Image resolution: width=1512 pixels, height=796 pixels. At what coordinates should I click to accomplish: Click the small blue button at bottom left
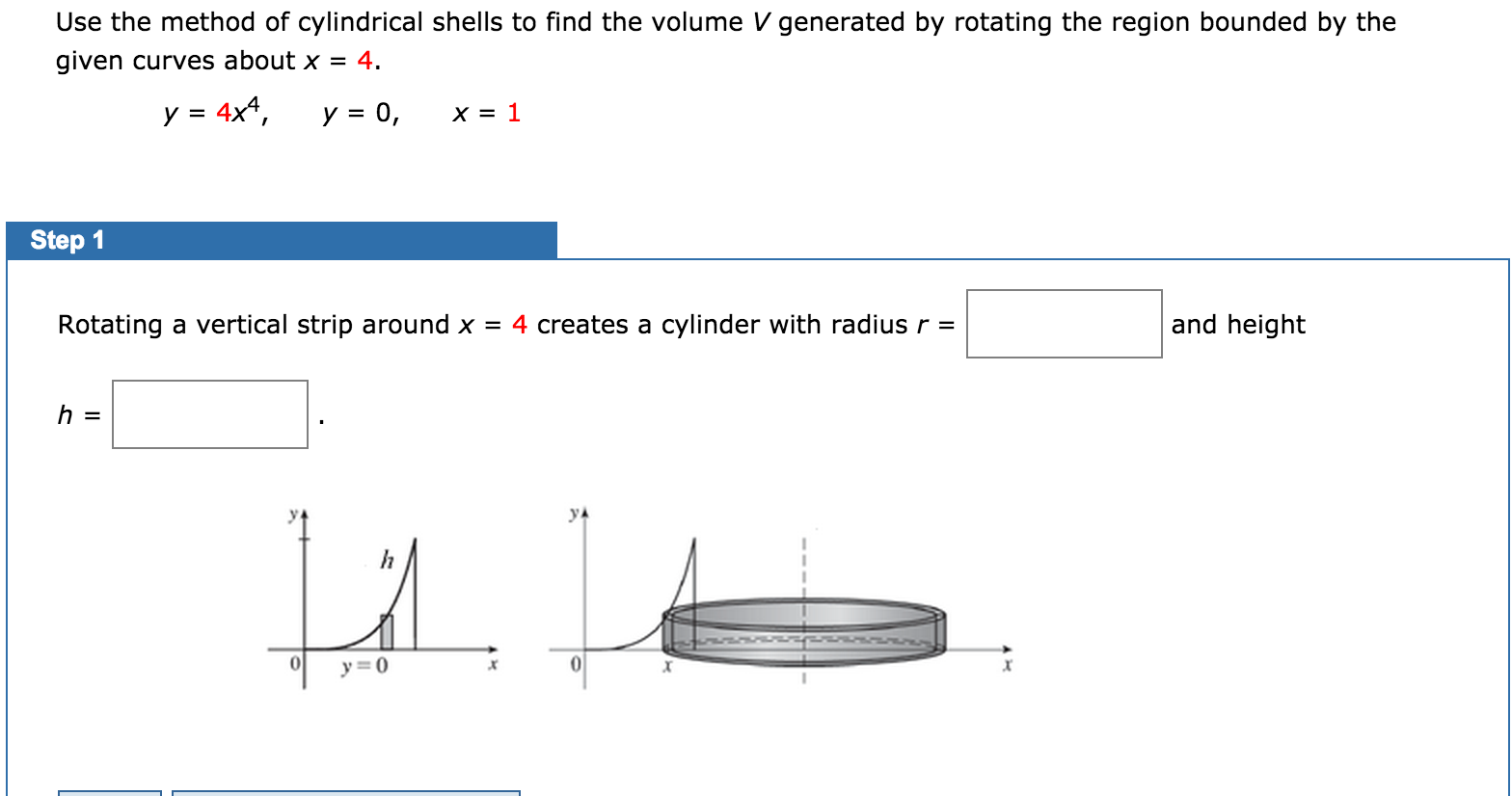(109, 791)
